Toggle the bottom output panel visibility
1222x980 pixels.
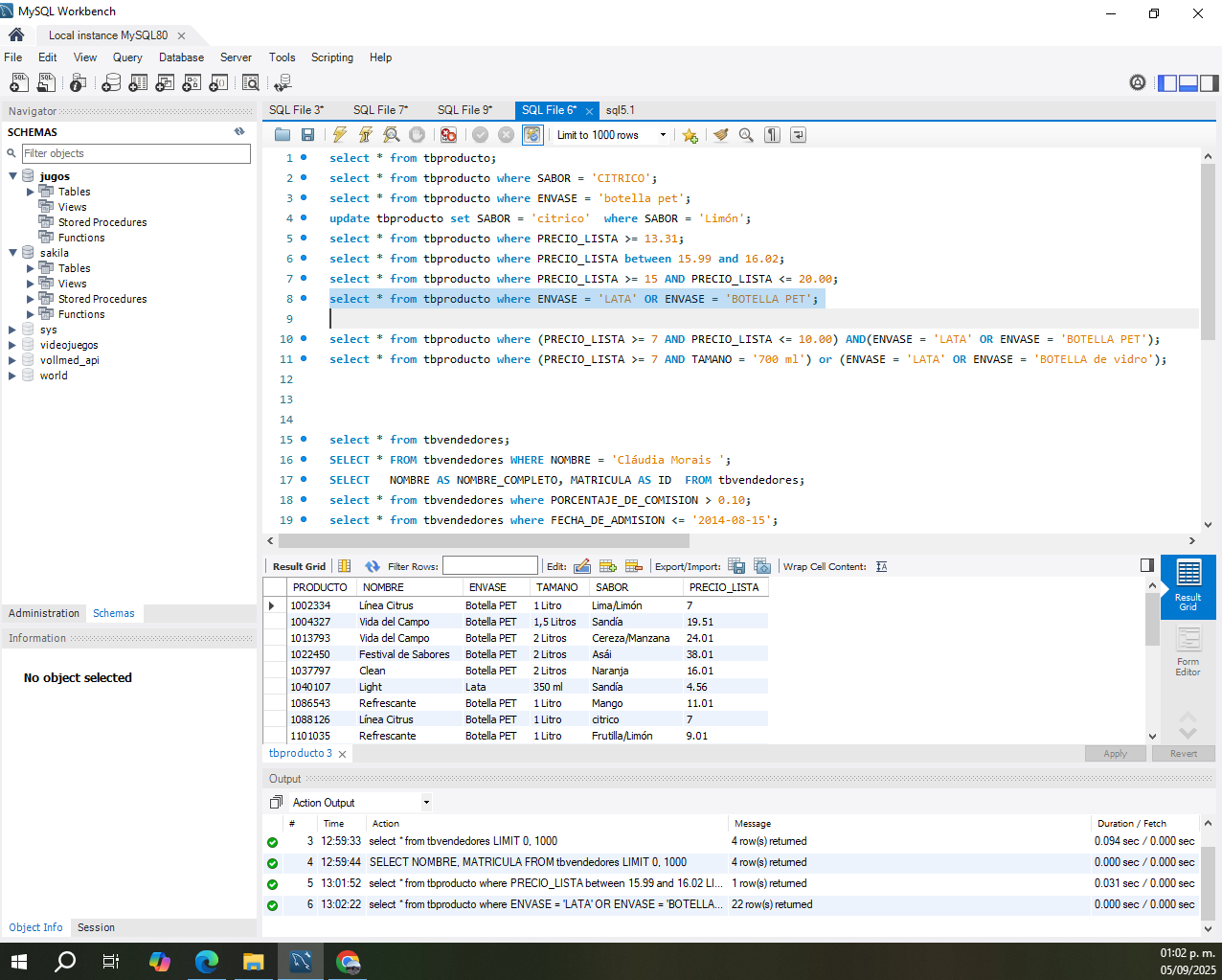pyautogui.click(x=1188, y=83)
